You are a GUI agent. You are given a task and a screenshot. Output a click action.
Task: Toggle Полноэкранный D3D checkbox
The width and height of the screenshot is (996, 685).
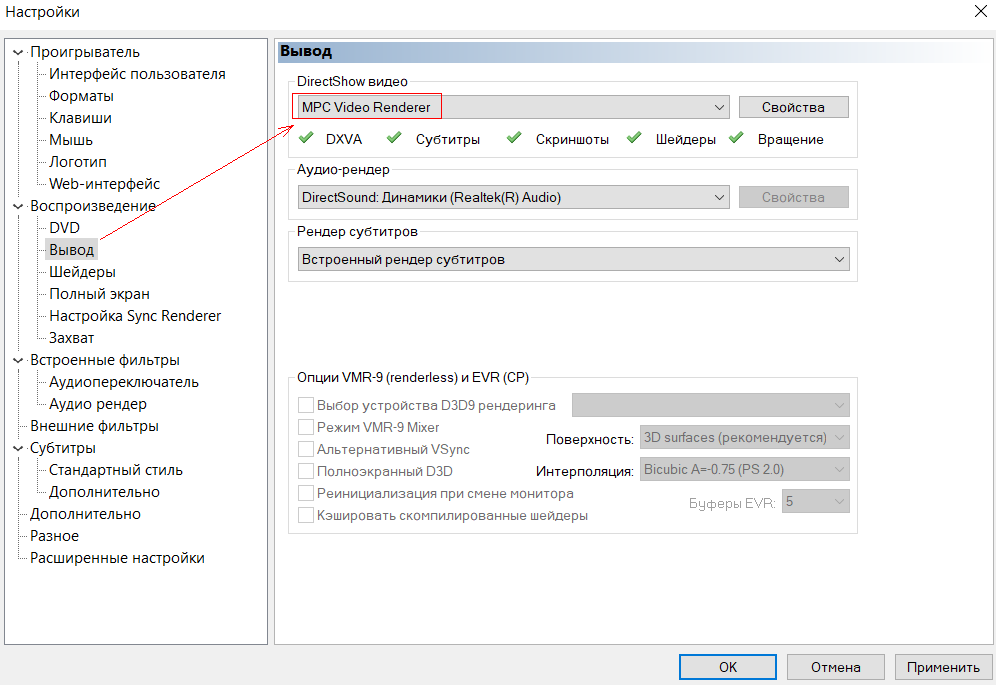click(306, 471)
